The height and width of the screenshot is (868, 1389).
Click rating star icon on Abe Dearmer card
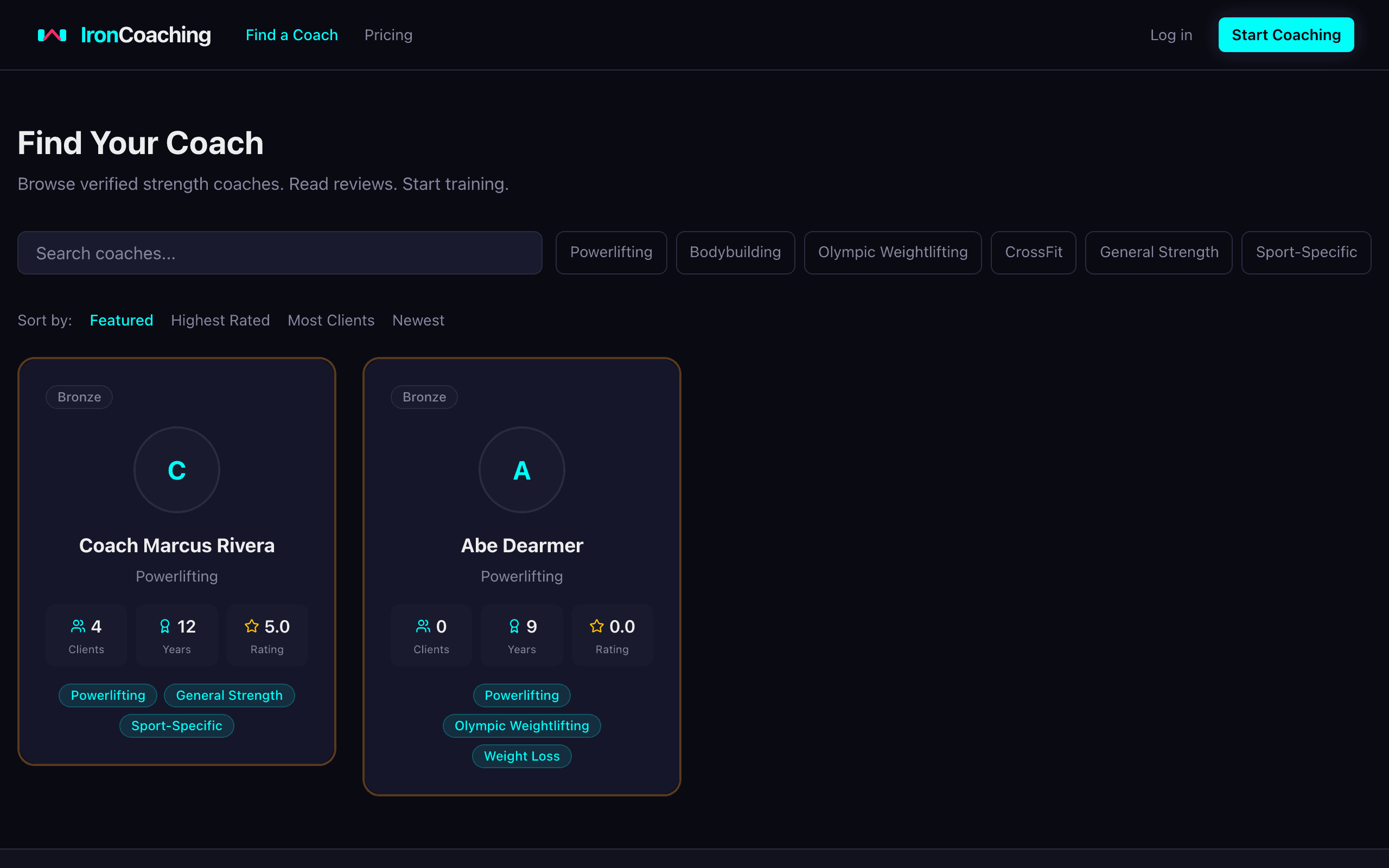click(x=596, y=626)
